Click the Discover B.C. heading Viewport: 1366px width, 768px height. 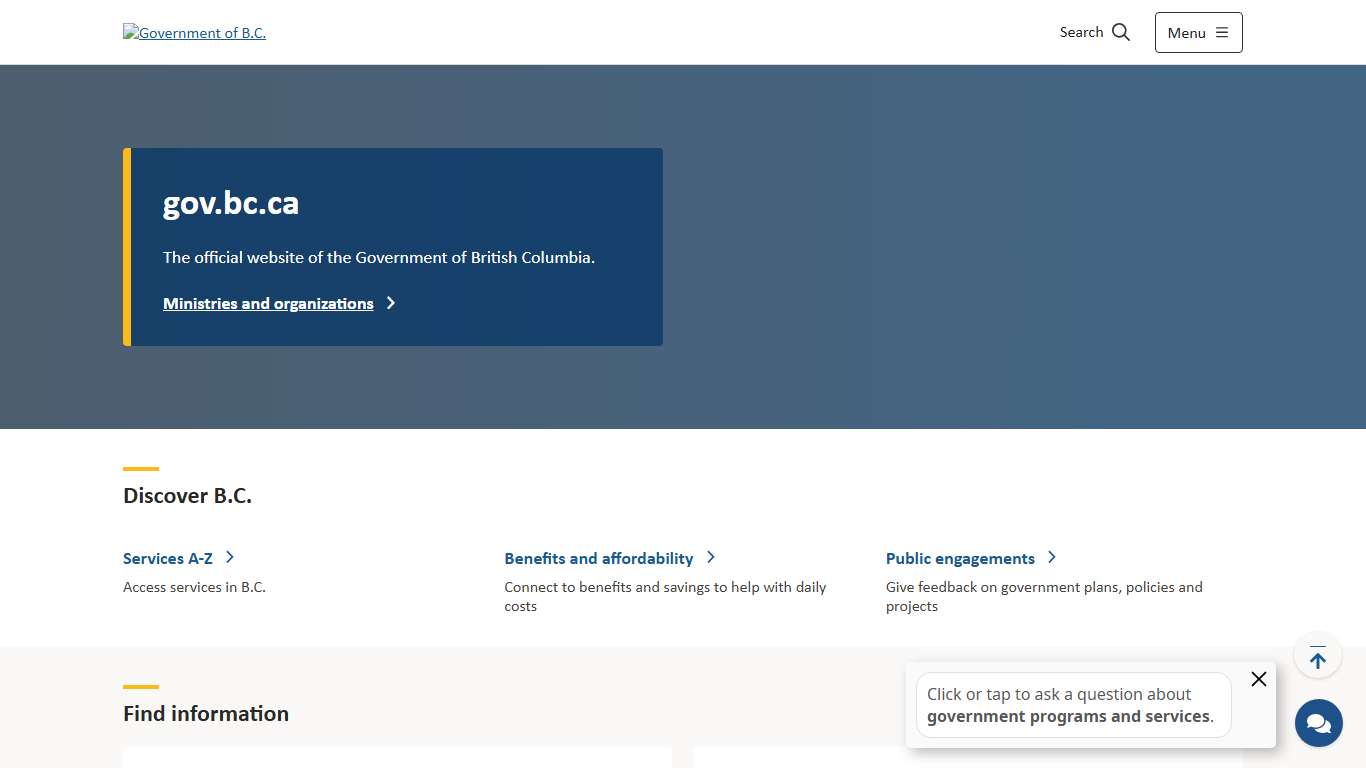(x=187, y=496)
